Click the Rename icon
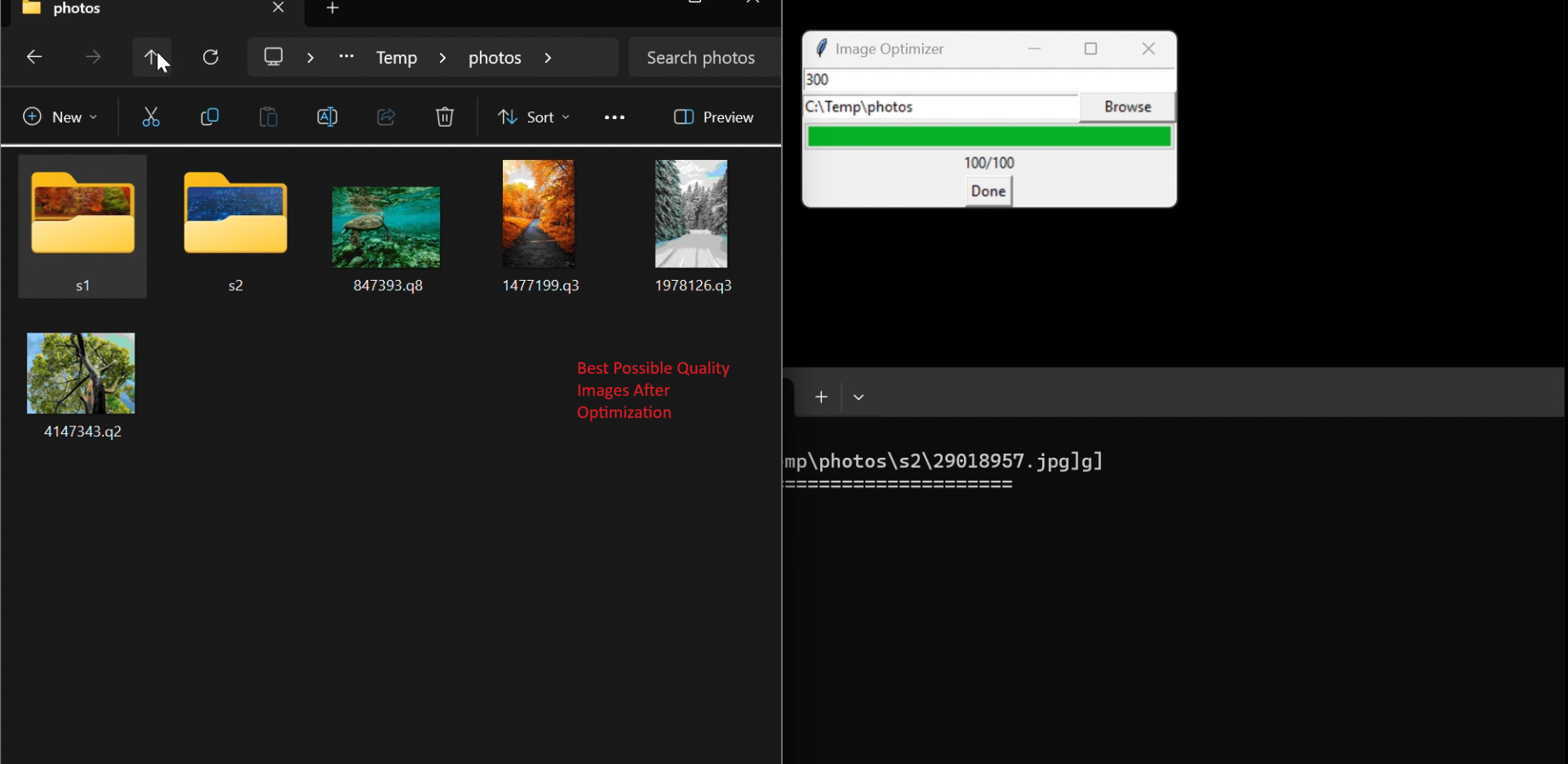The width and height of the screenshot is (1568, 764). [327, 117]
